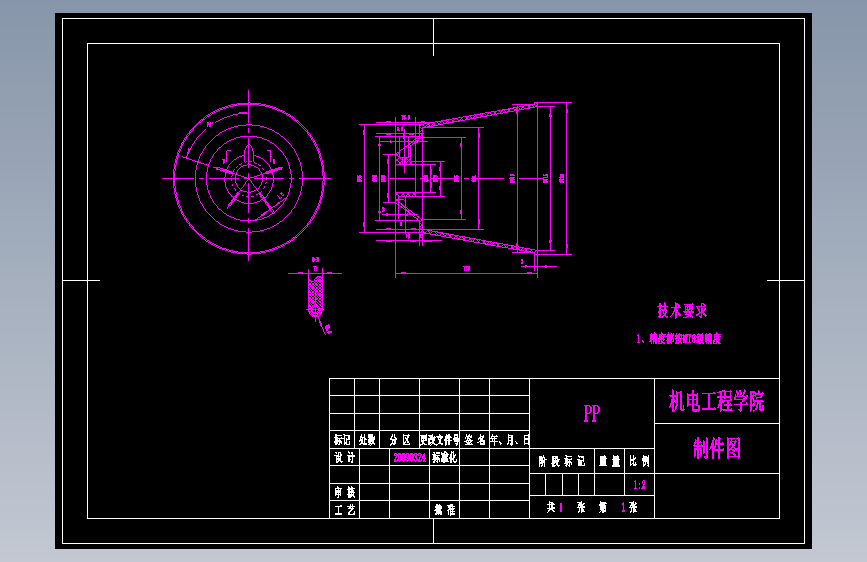Select the 技术要求 heading text

pos(682,311)
